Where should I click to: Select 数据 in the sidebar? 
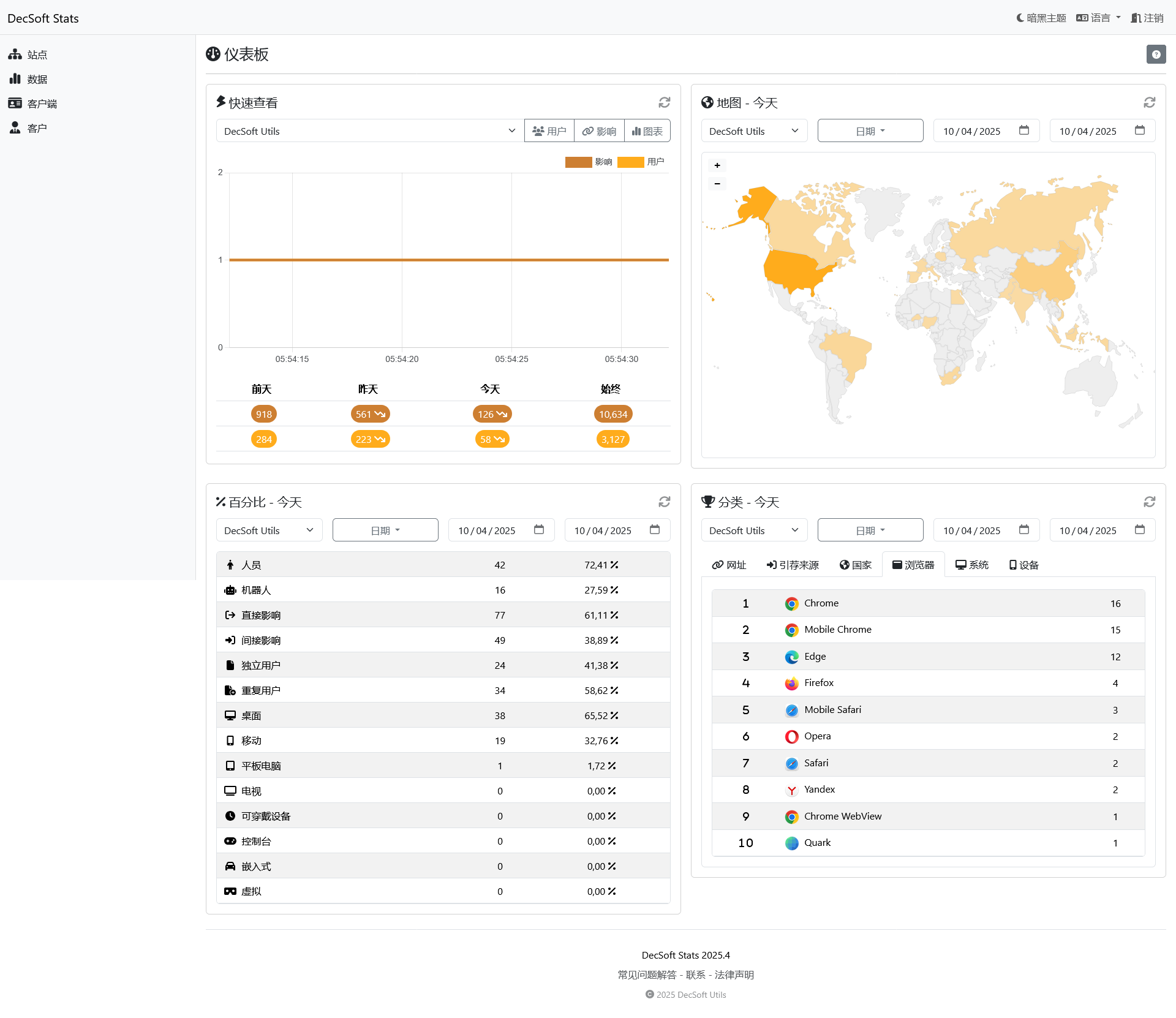pyautogui.click(x=36, y=79)
